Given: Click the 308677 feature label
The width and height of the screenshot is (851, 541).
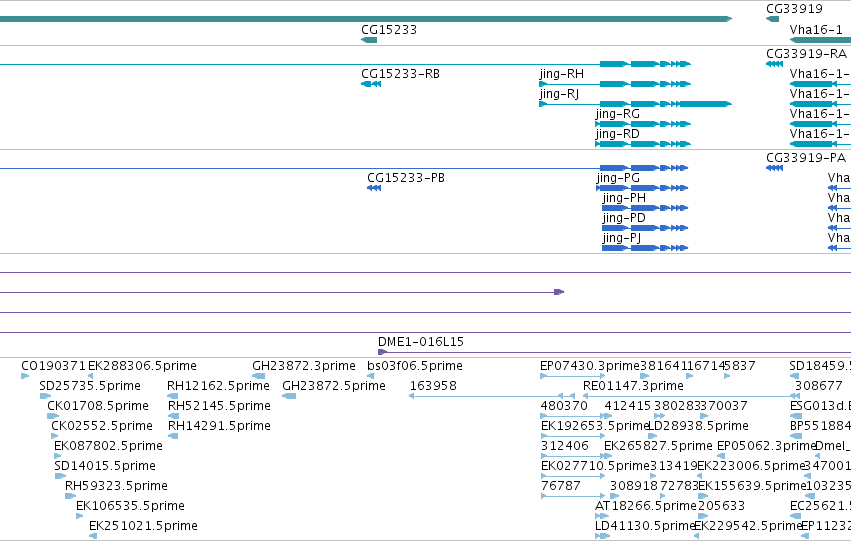Looking at the screenshot, I should (x=818, y=386).
